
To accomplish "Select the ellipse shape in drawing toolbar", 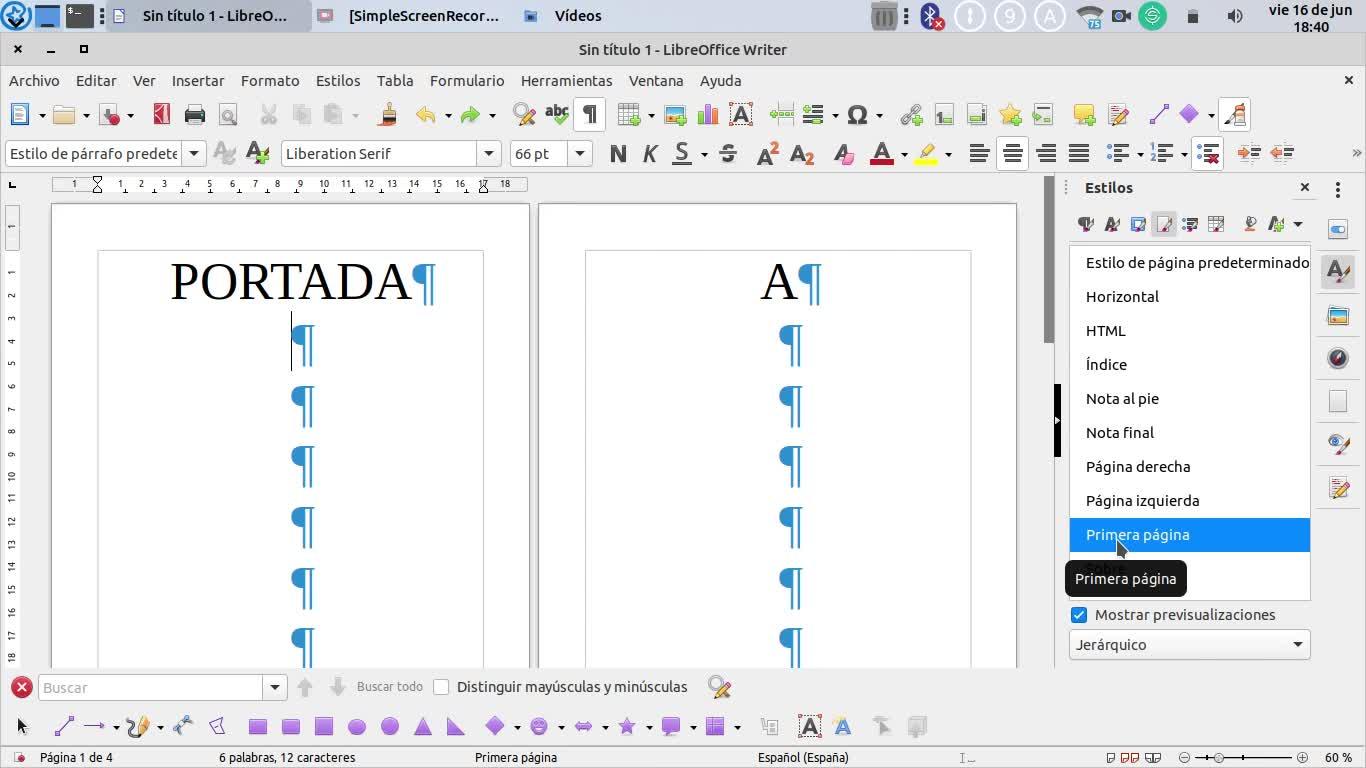I will tap(357, 726).
